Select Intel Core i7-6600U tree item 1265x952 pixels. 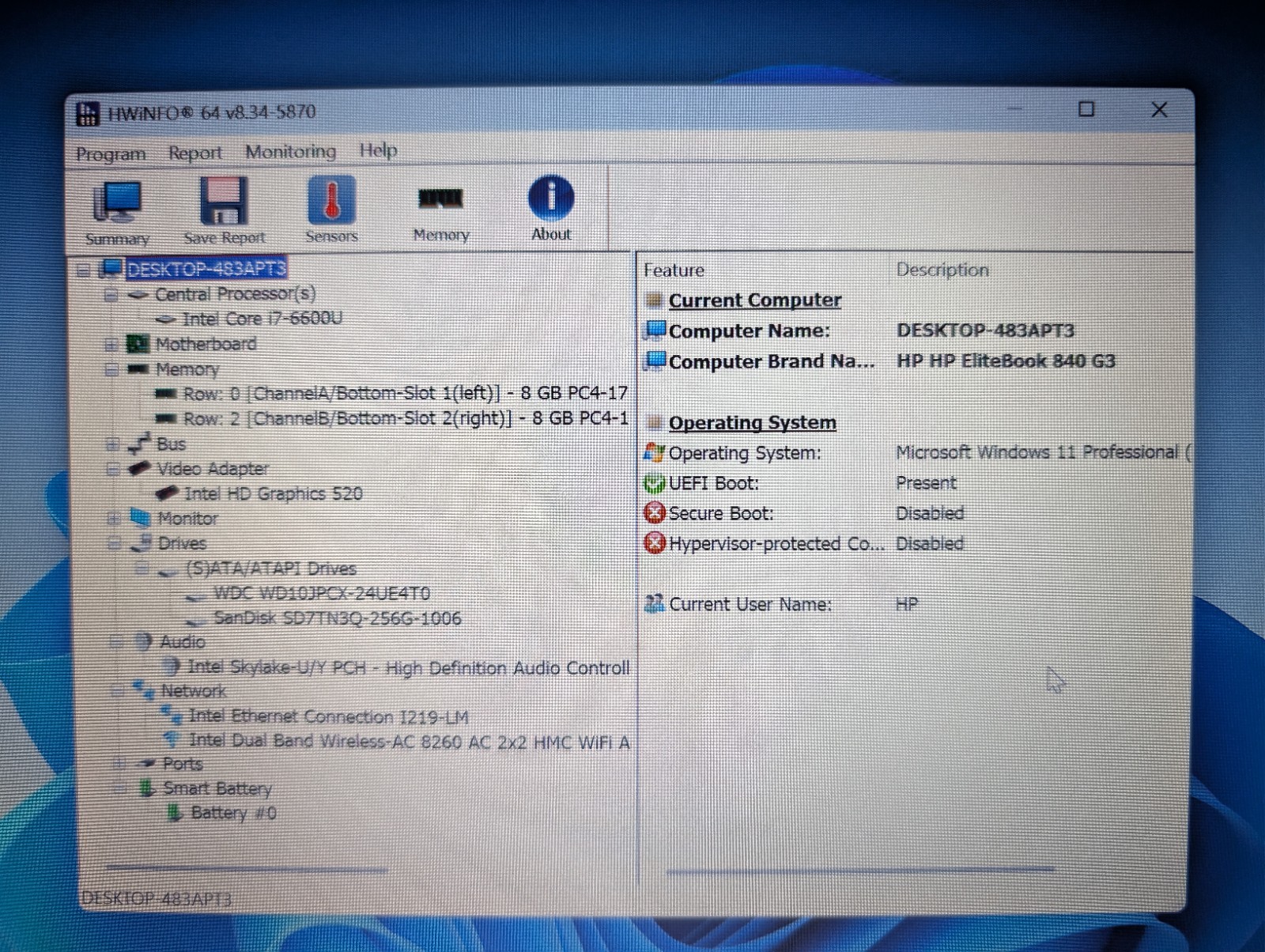pos(262,319)
